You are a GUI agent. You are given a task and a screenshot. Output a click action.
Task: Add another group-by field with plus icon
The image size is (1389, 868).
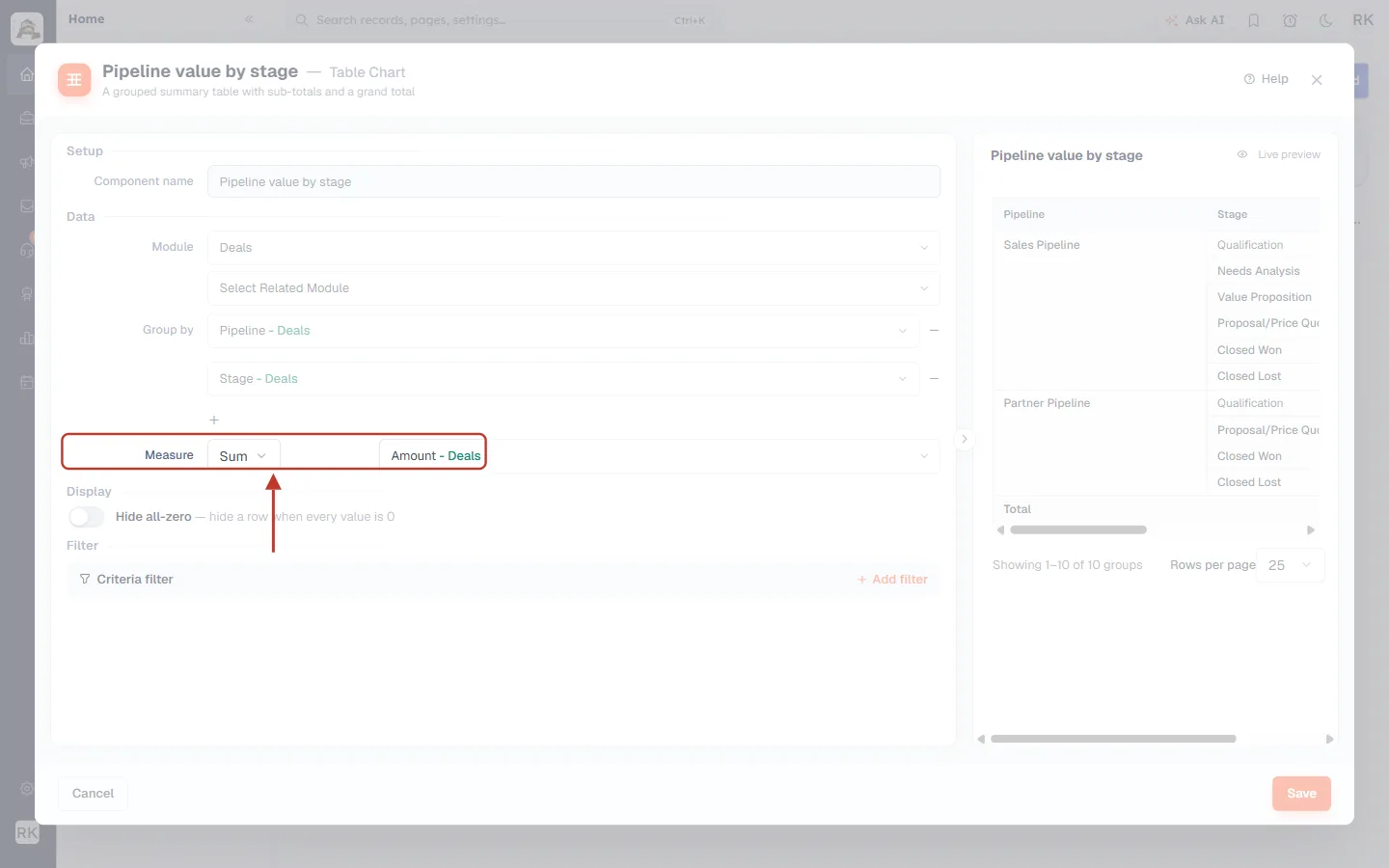point(214,420)
